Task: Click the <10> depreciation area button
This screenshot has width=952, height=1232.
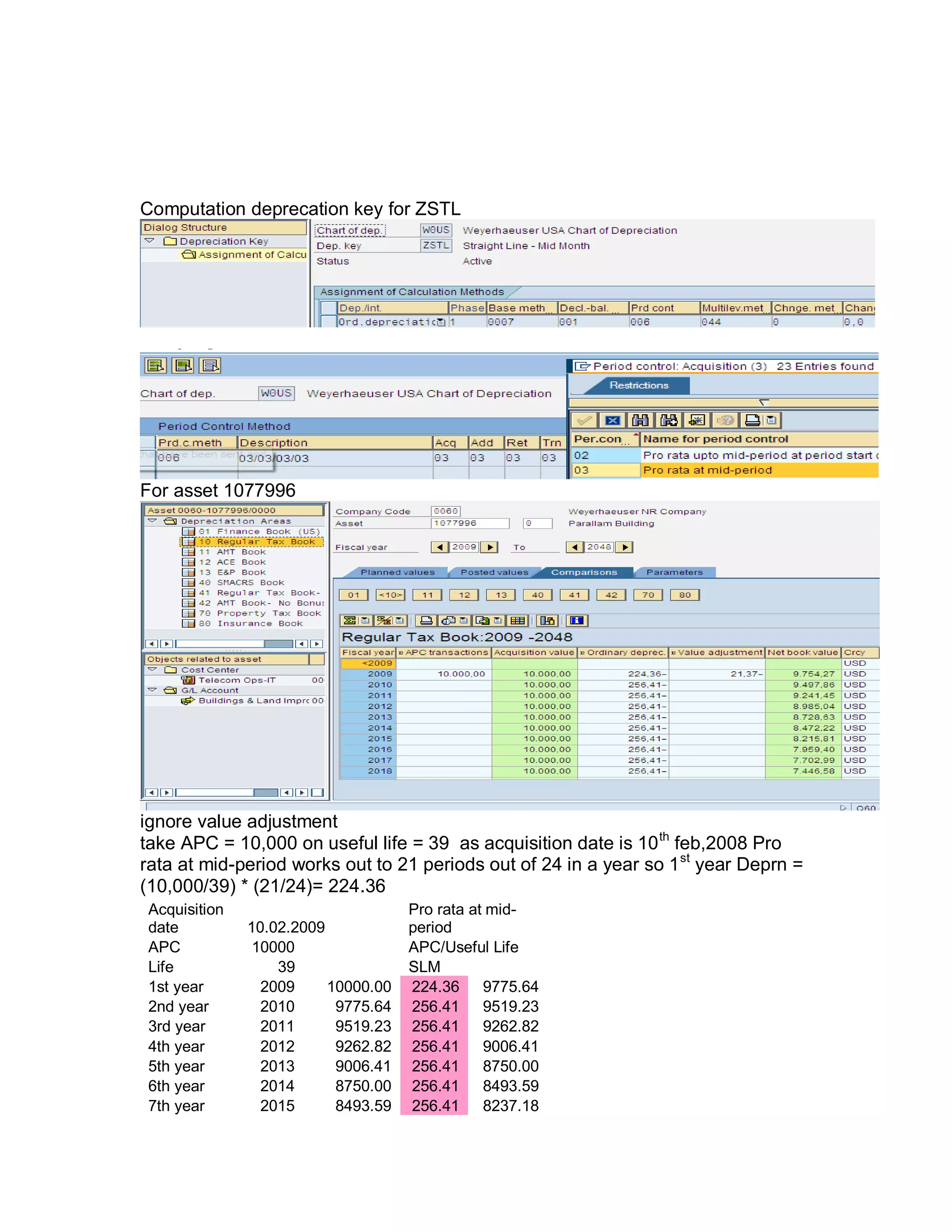Action: 390,595
